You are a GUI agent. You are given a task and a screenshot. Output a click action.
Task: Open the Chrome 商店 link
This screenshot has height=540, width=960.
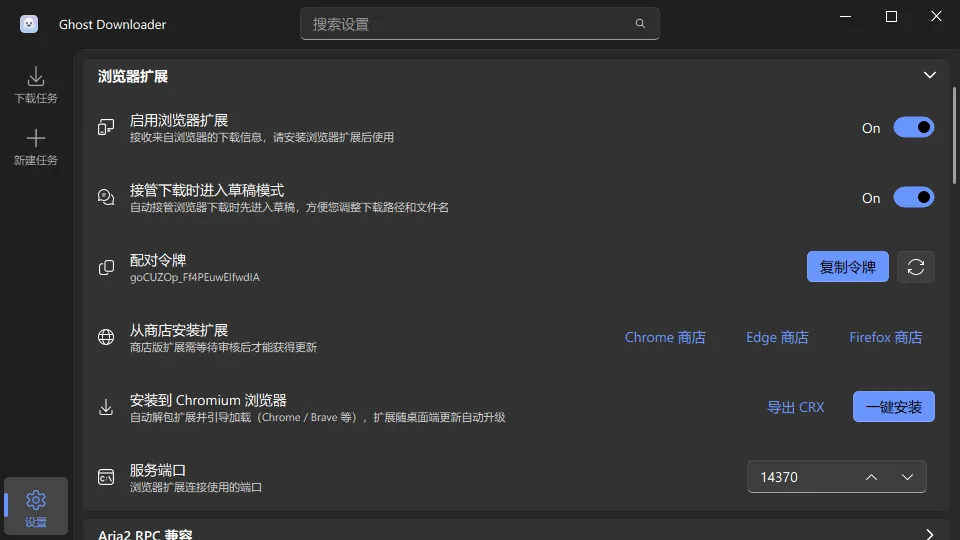[665, 337]
